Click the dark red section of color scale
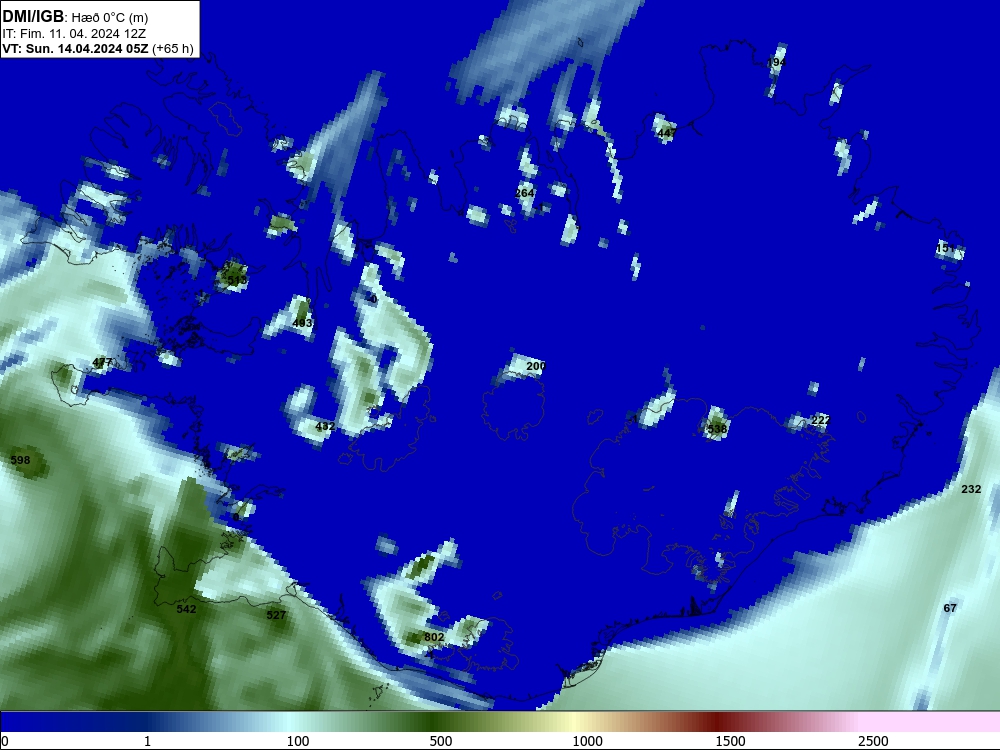 point(717,723)
